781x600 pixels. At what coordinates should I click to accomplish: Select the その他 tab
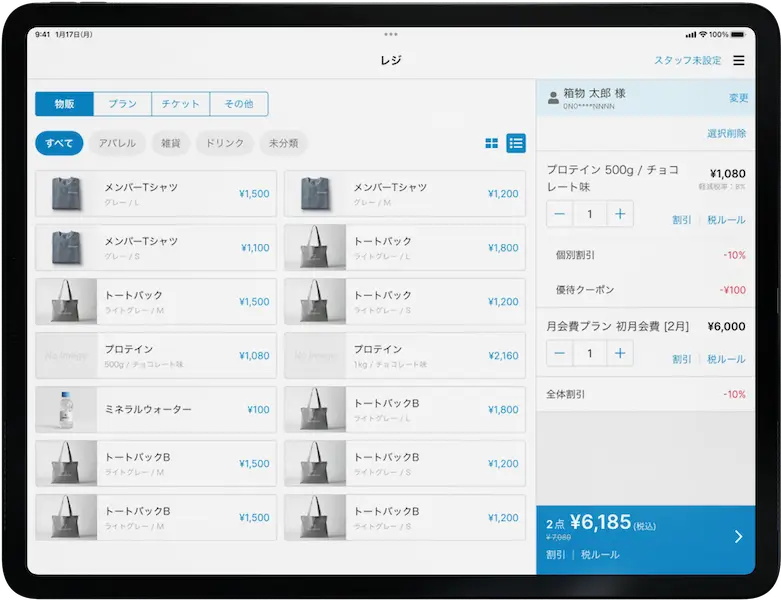pos(239,104)
